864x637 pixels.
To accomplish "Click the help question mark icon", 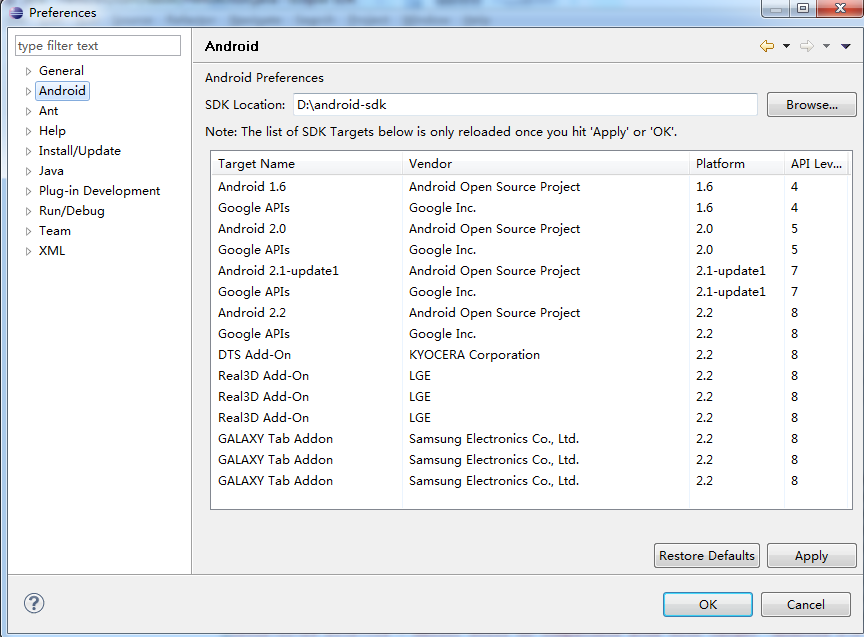I will point(34,603).
